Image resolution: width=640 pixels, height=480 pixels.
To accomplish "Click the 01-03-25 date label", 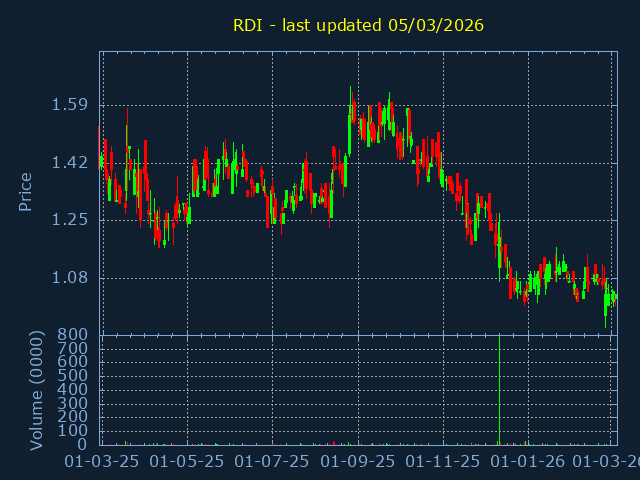I will coord(101,462).
